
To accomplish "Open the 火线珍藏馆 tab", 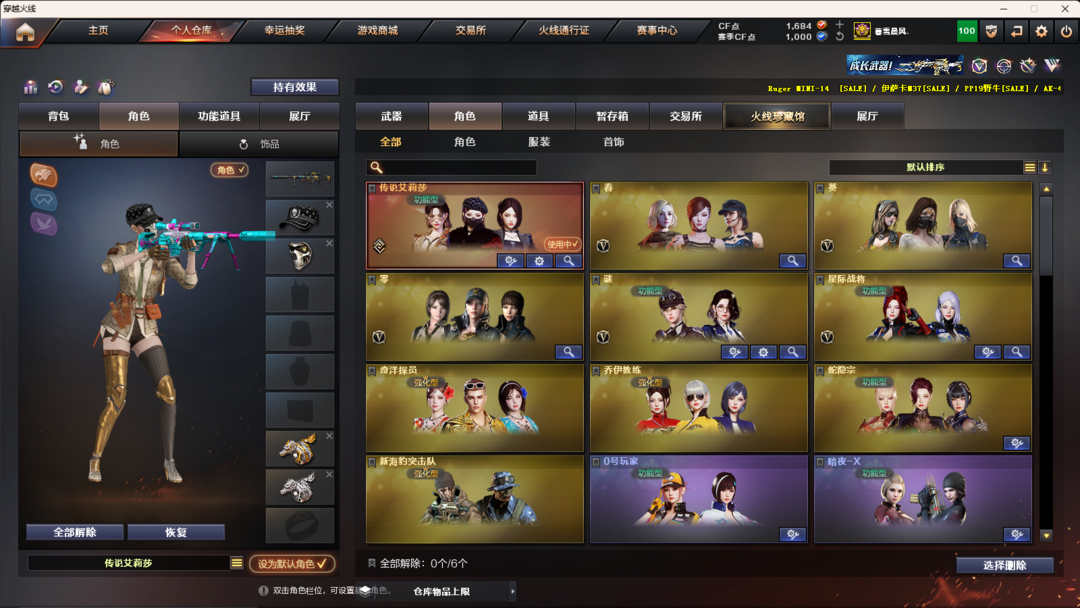I will [777, 116].
